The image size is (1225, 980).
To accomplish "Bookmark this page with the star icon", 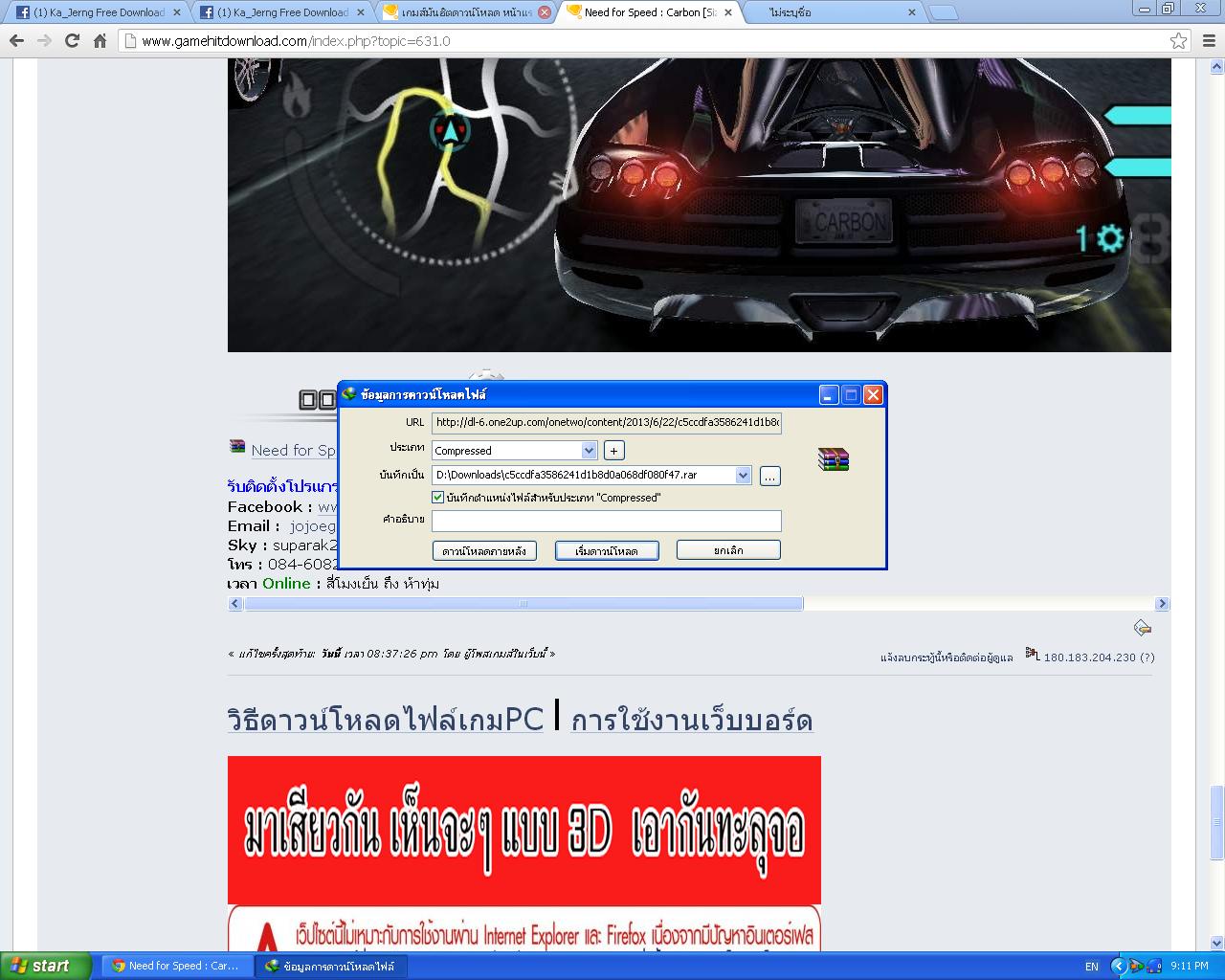I will click(1179, 41).
